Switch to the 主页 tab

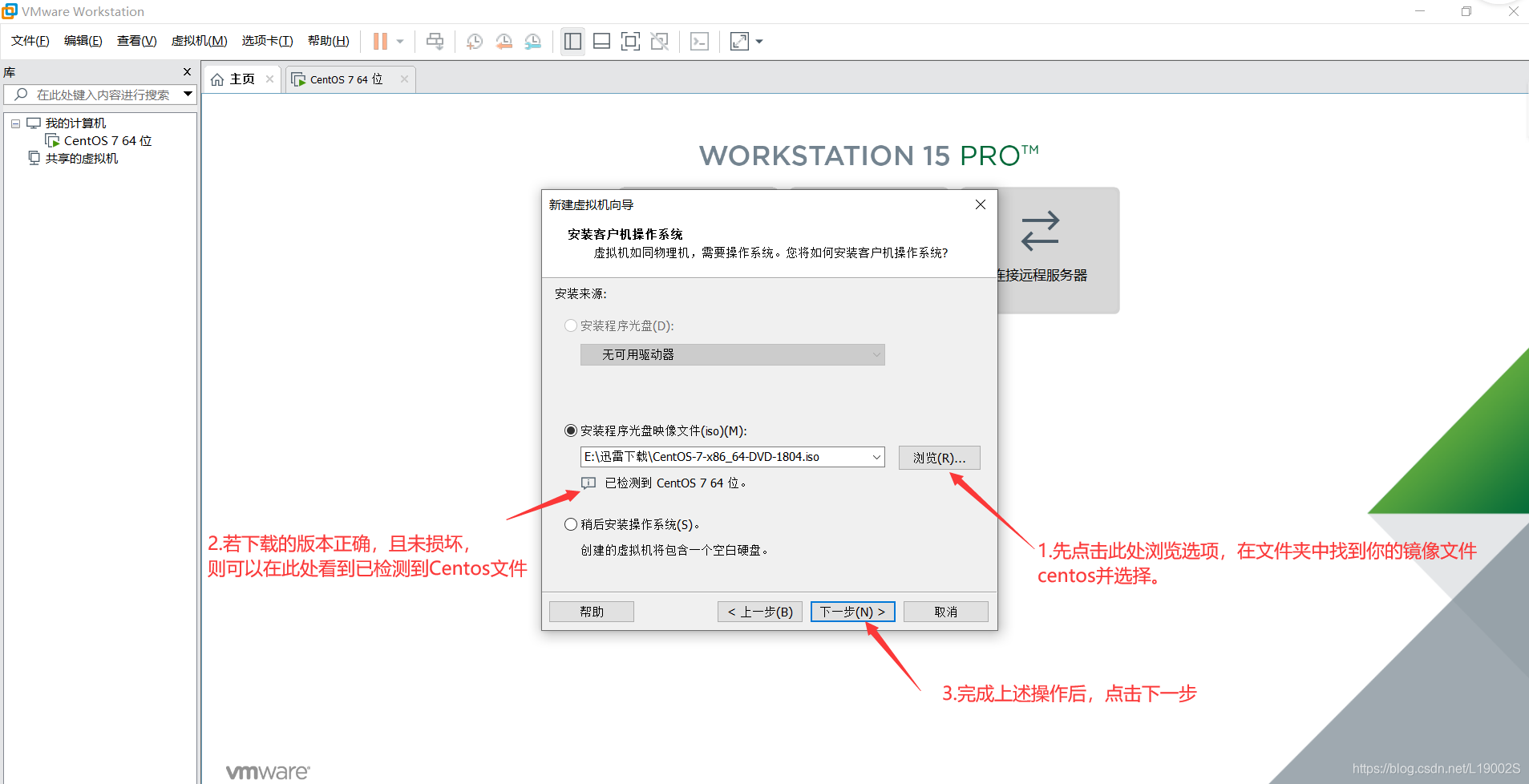pyautogui.click(x=242, y=79)
